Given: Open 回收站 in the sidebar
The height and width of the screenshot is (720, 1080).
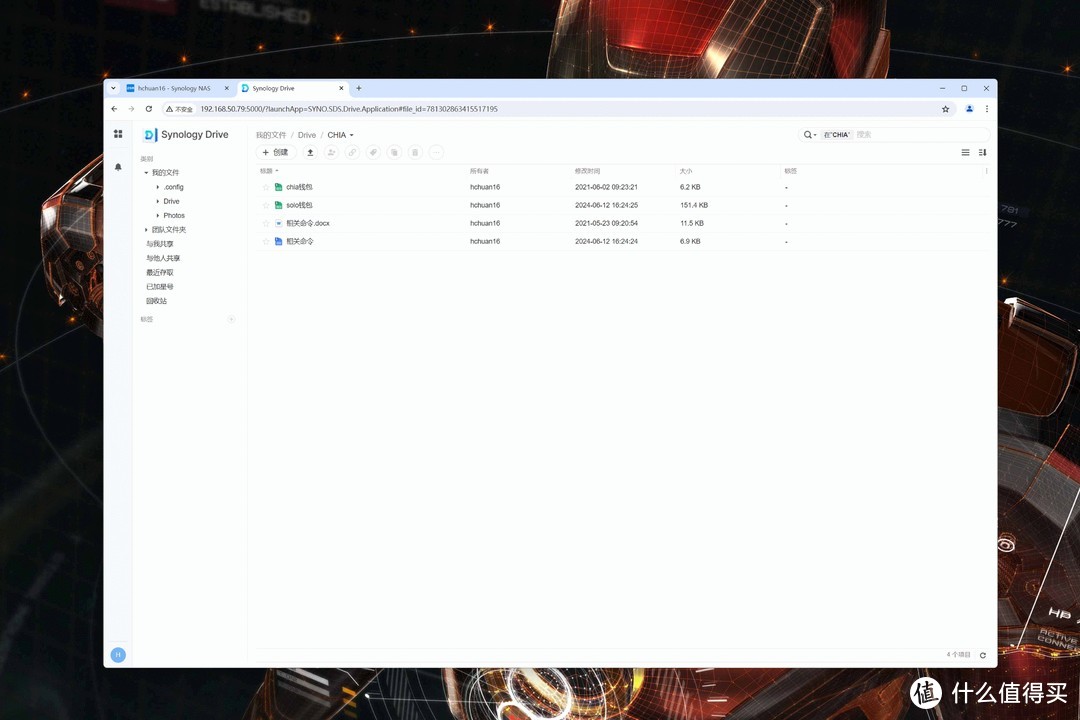Looking at the screenshot, I should pyautogui.click(x=157, y=301).
